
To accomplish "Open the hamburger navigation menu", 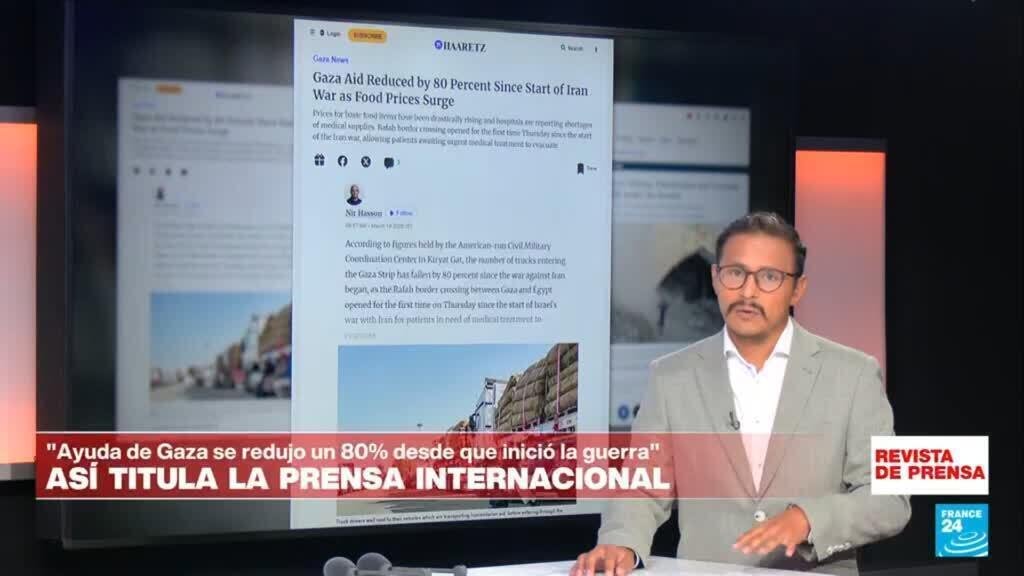I will 311,33.
